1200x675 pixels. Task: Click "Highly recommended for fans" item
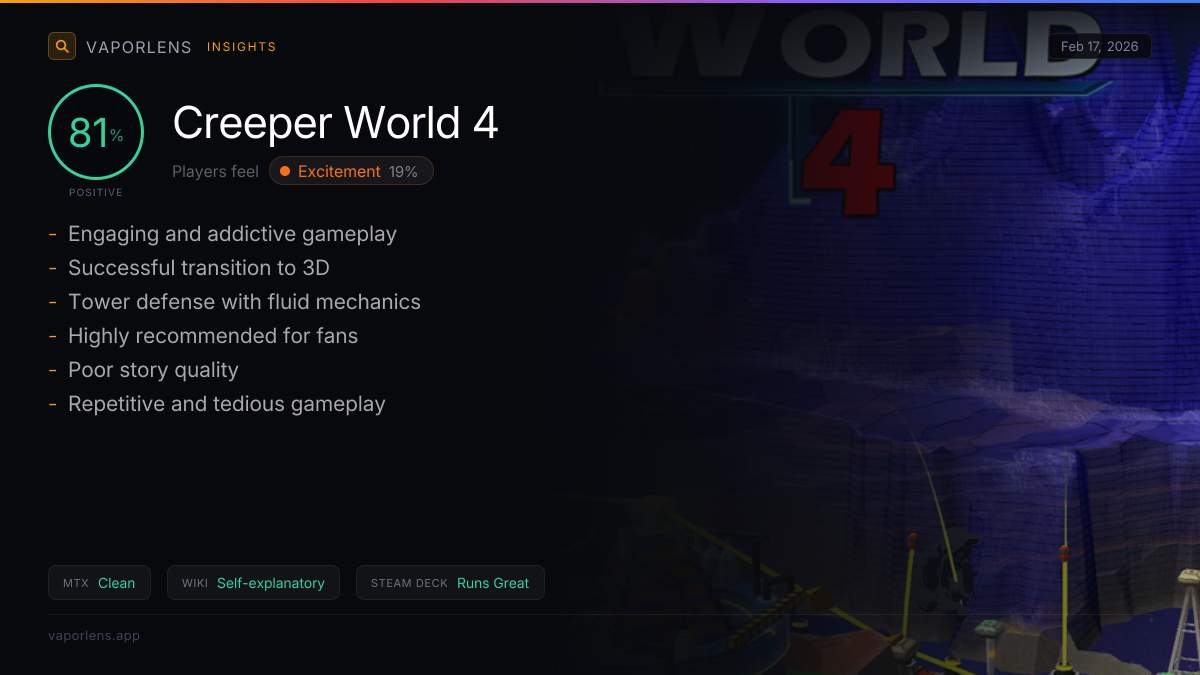[212, 336]
